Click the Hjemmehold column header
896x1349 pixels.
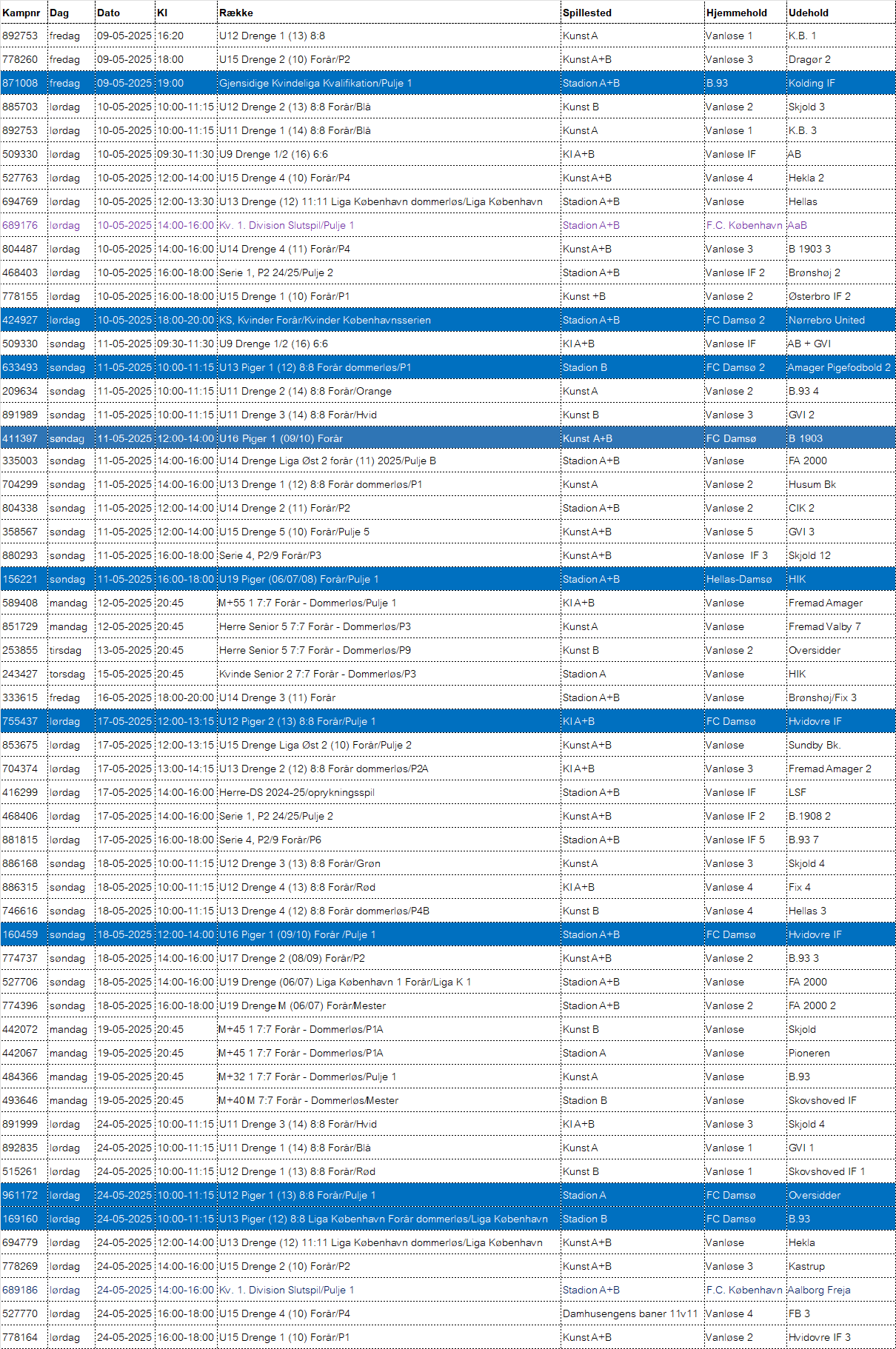click(x=737, y=13)
